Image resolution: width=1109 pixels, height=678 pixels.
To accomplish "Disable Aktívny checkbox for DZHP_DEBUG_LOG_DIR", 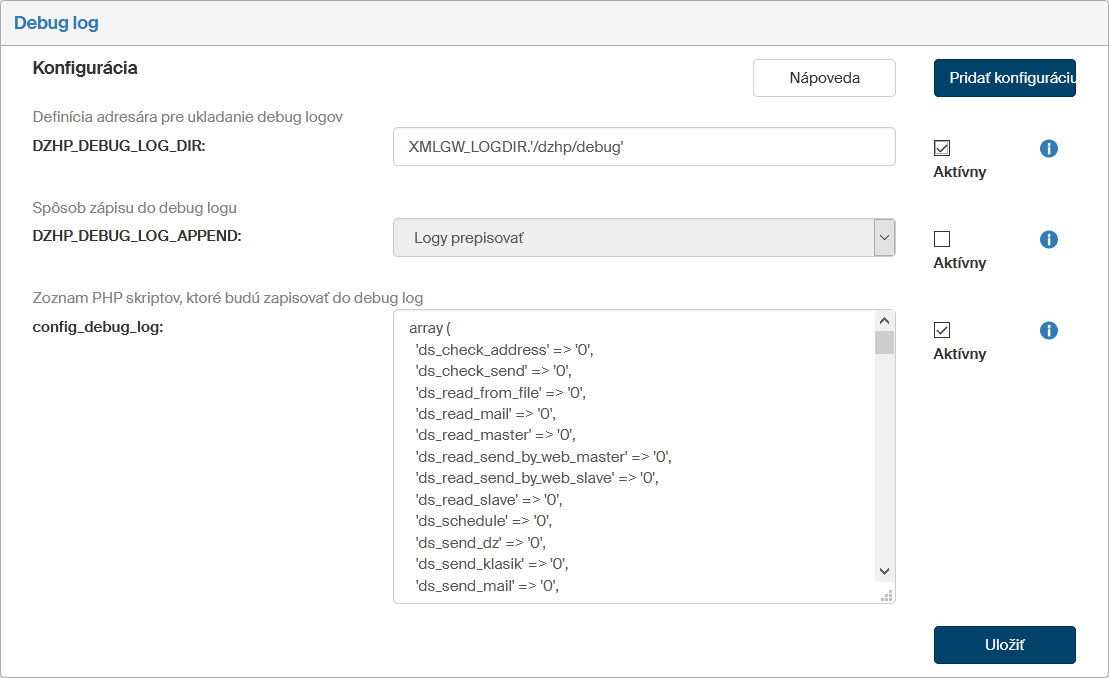I will point(941,148).
